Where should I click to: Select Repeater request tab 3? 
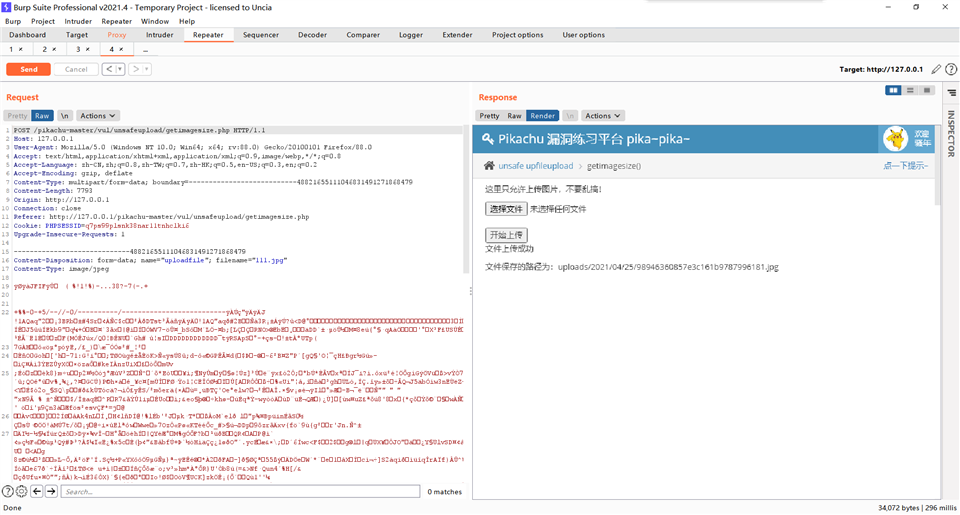click(x=78, y=49)
